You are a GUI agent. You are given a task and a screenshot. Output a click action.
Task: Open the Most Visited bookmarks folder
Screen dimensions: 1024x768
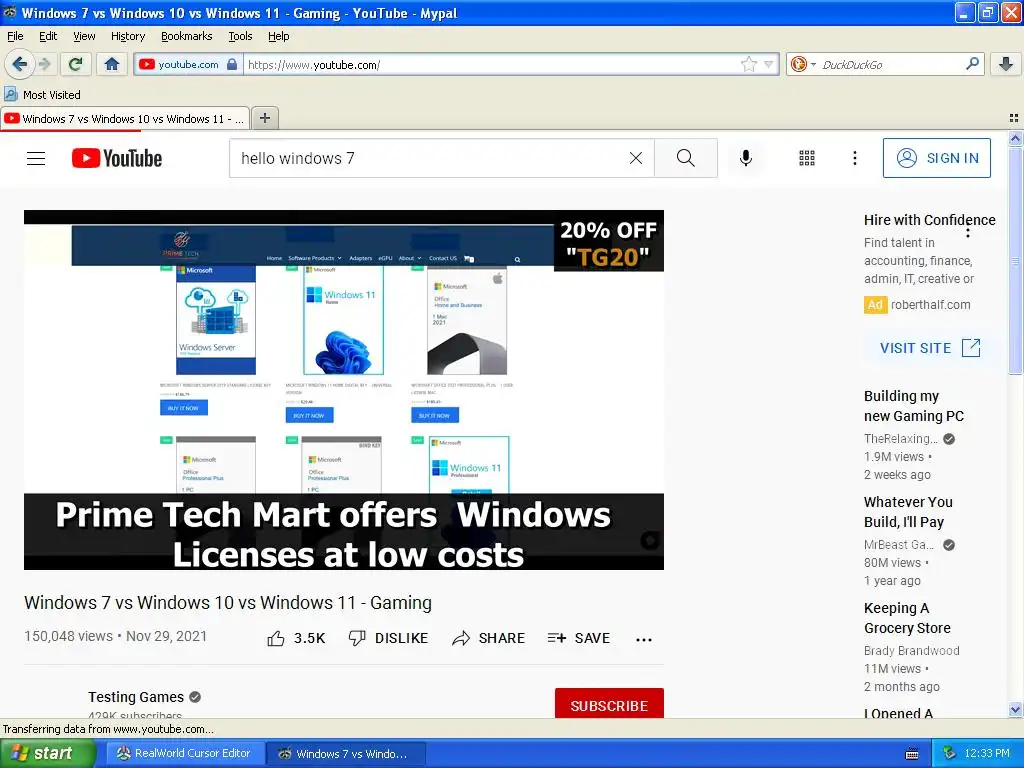(42, 95)
